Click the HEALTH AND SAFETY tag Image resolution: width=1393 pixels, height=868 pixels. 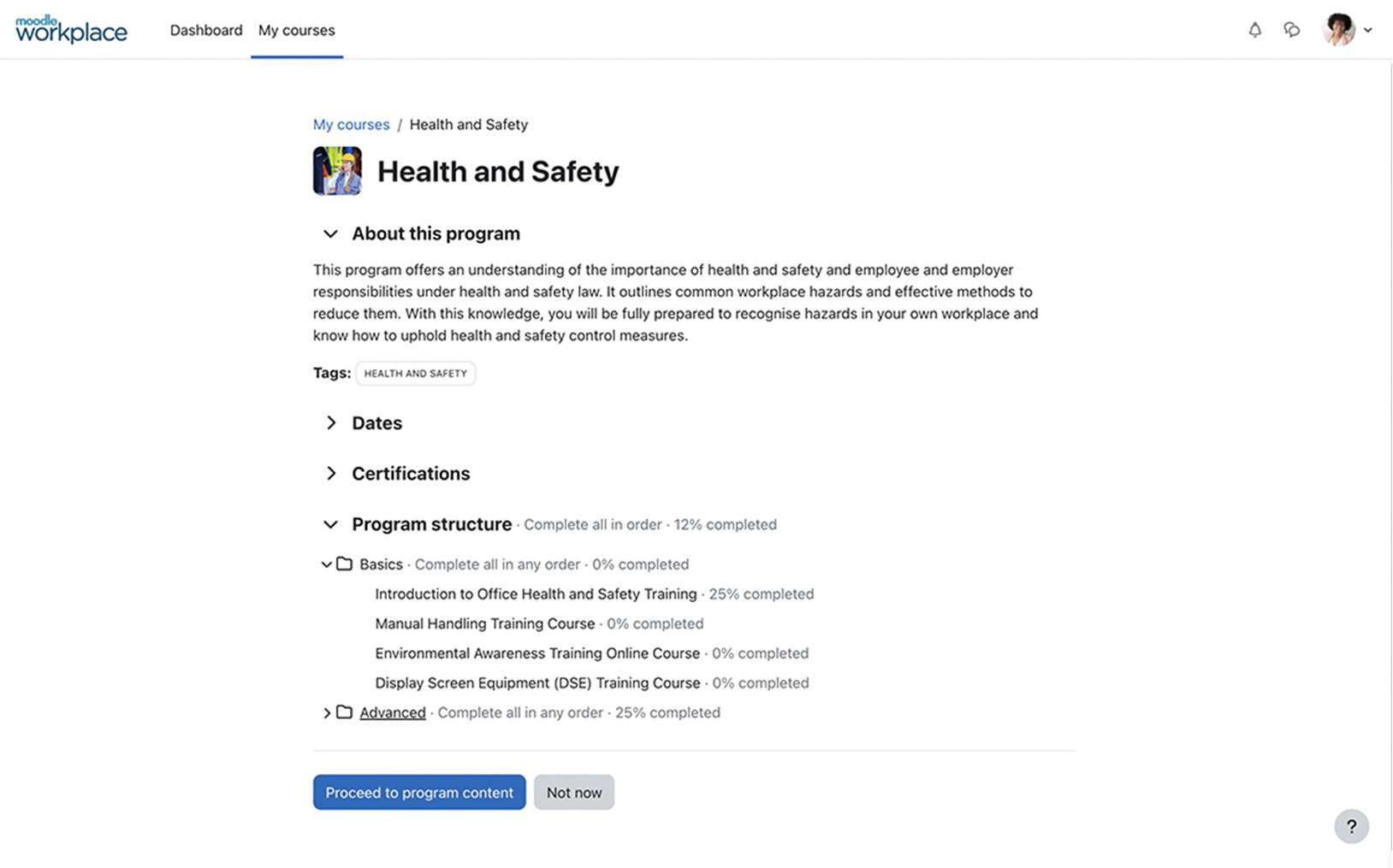point(416,374)
